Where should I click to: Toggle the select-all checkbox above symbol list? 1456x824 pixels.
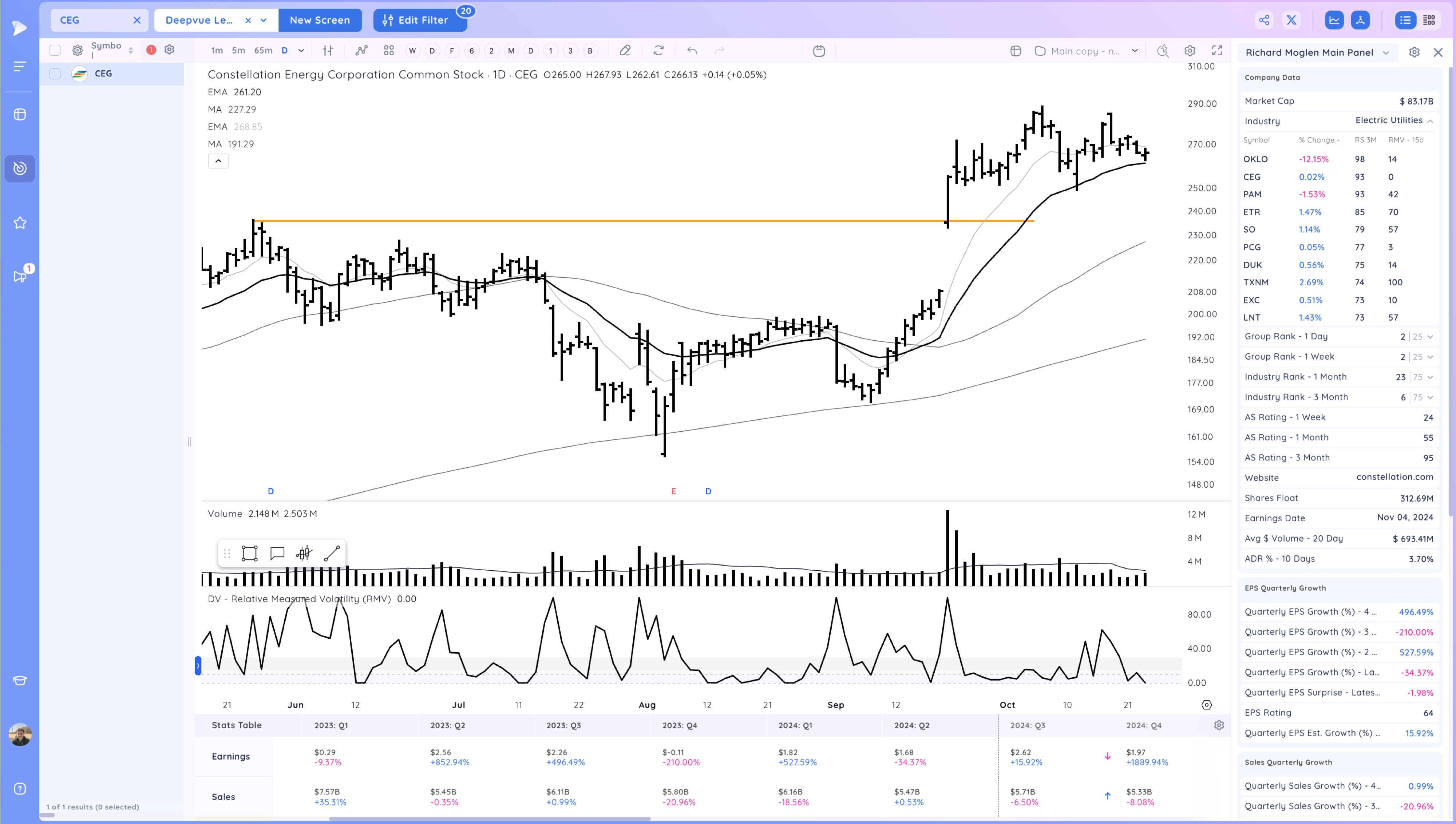pos(55,50)
